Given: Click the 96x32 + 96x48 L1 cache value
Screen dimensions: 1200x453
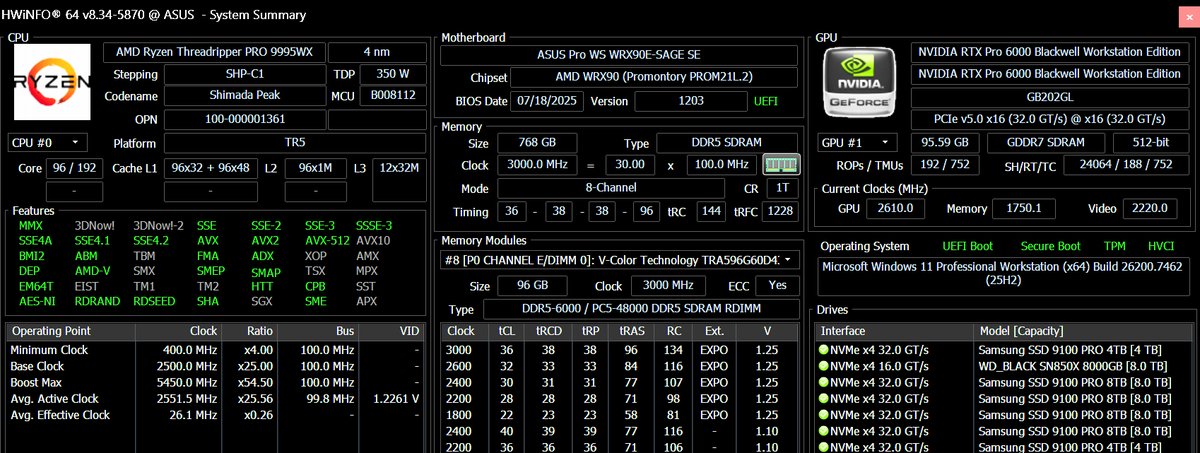Looking at the screenshot, I should tap(211, 168).
